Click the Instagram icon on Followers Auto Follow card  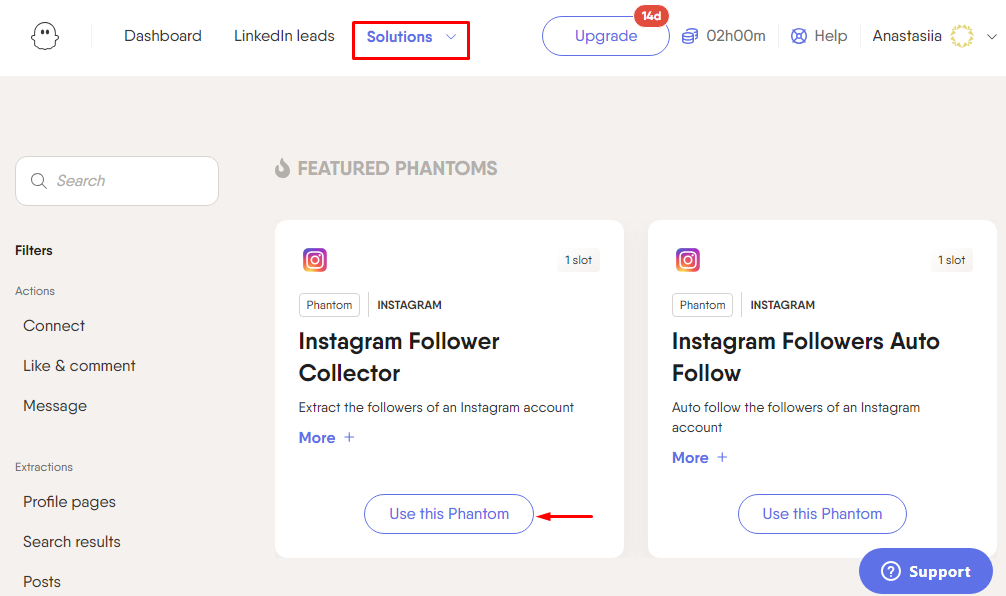point(688,260)
